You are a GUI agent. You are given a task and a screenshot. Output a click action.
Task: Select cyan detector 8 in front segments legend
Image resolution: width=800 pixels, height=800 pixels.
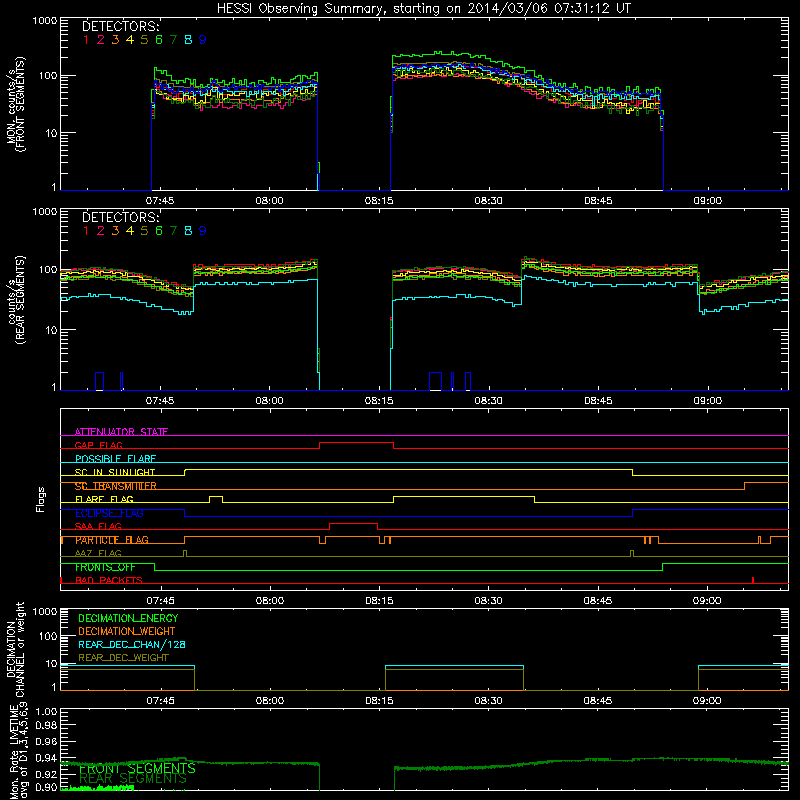pos(188,40)
